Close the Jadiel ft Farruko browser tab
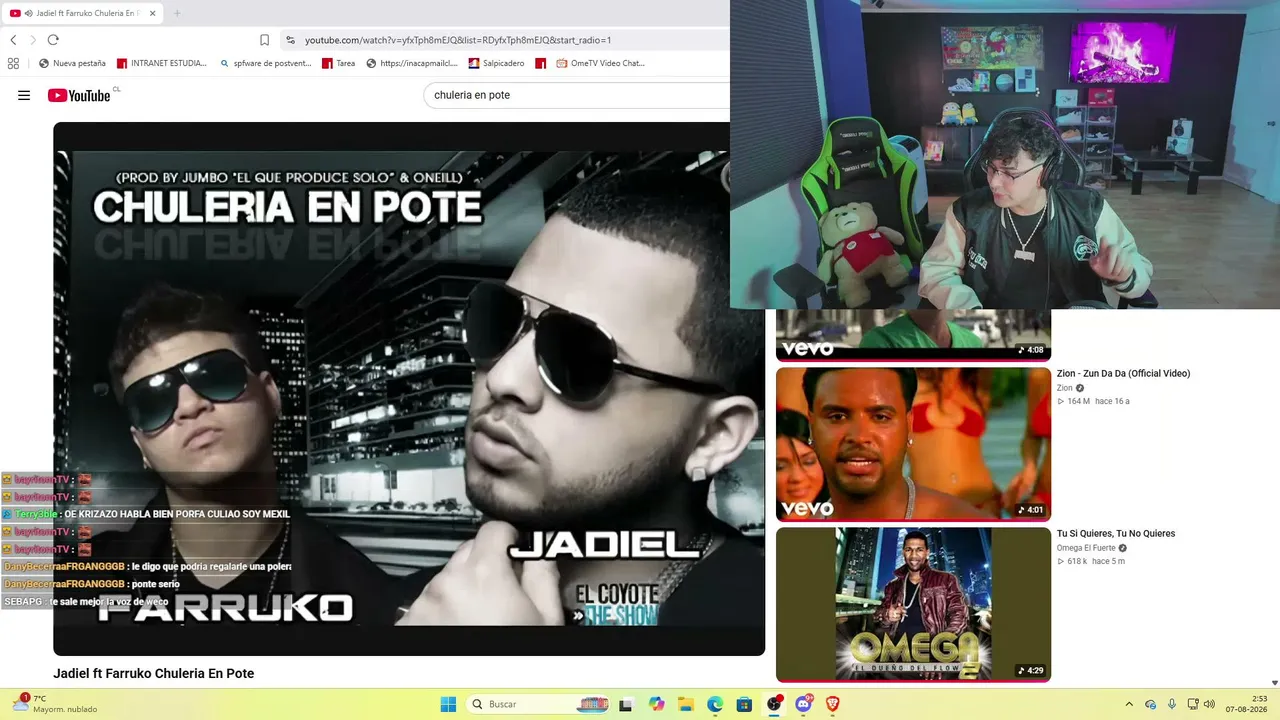The image size is (1280, 720). coord(152,13)
